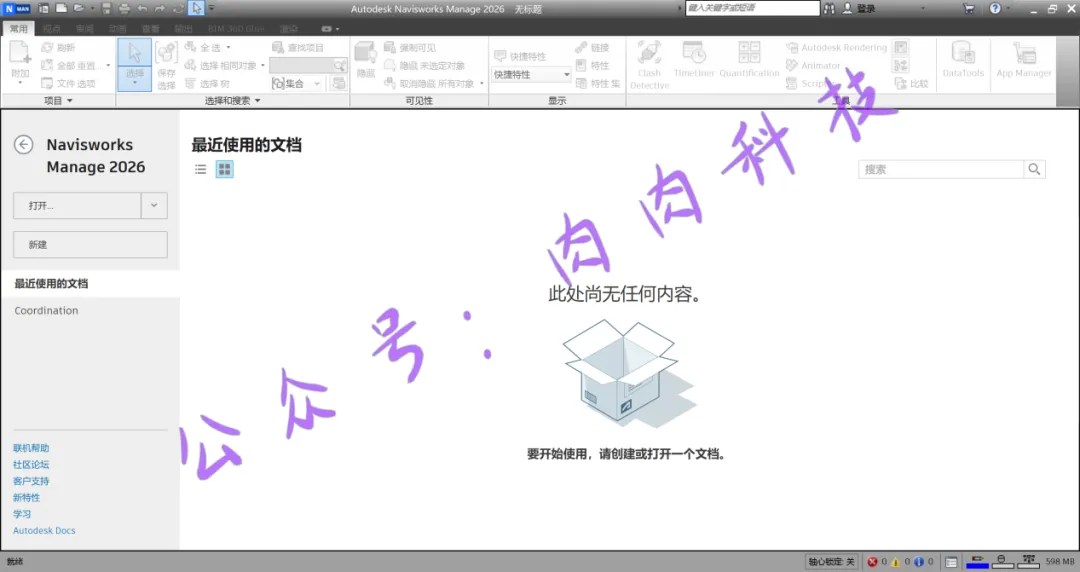Select Coordination in the sidebar
The height and width of the screenshot is (572, 1080).
pos(46,311)
